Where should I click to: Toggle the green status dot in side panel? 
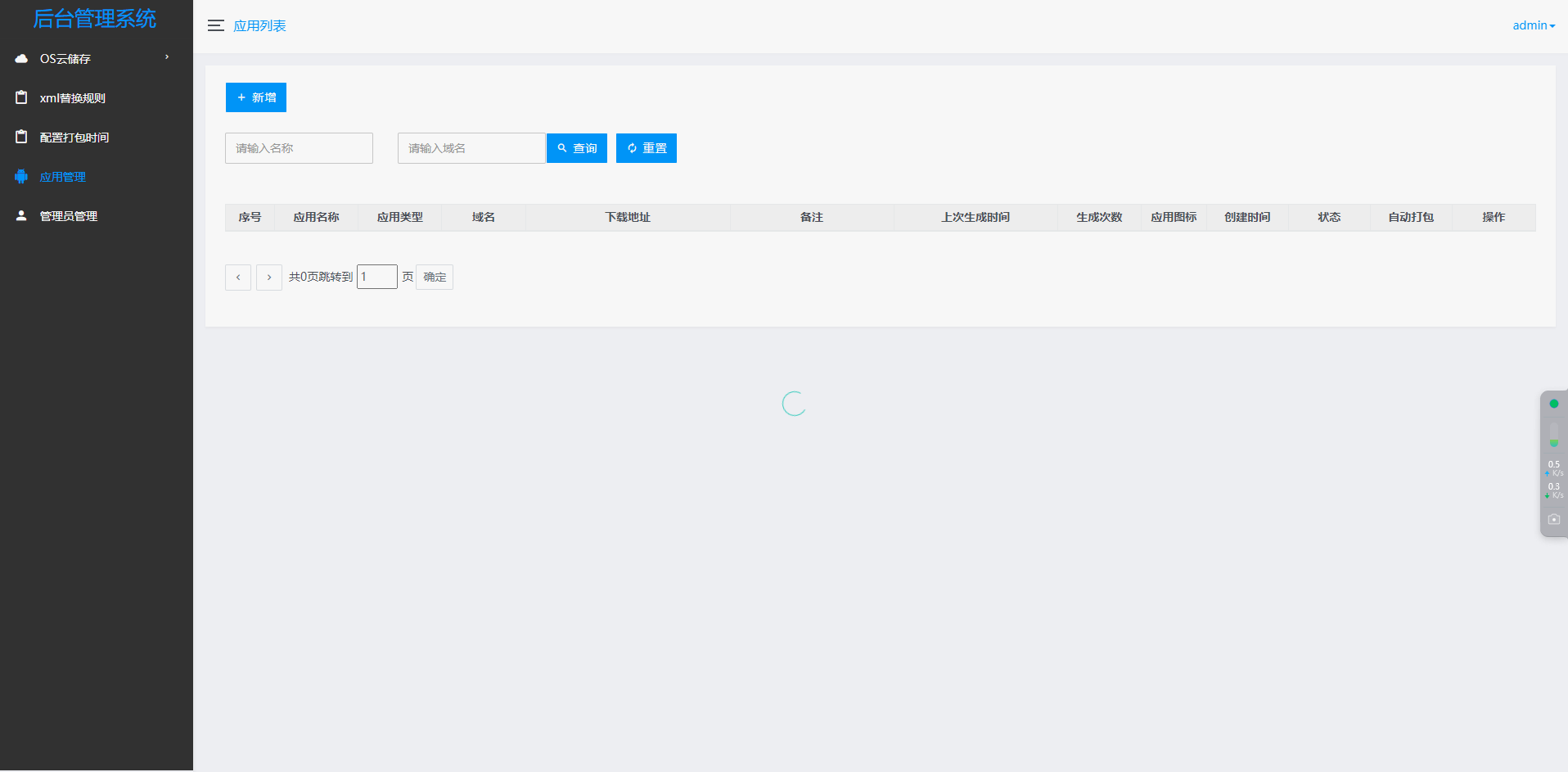(x=1554, y=403)
